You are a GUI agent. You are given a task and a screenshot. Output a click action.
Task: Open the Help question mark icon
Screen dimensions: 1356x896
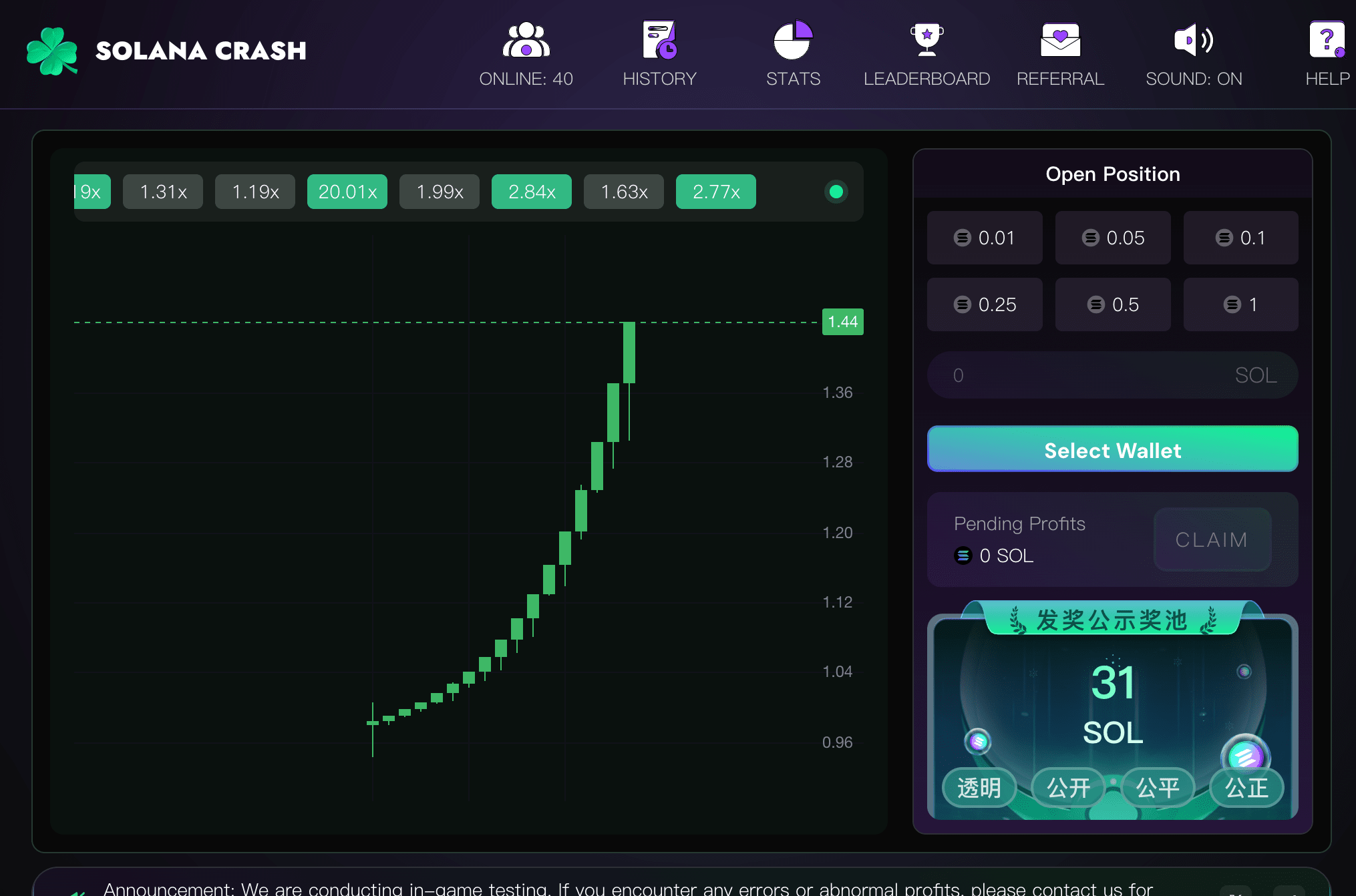coord(1327,40)
